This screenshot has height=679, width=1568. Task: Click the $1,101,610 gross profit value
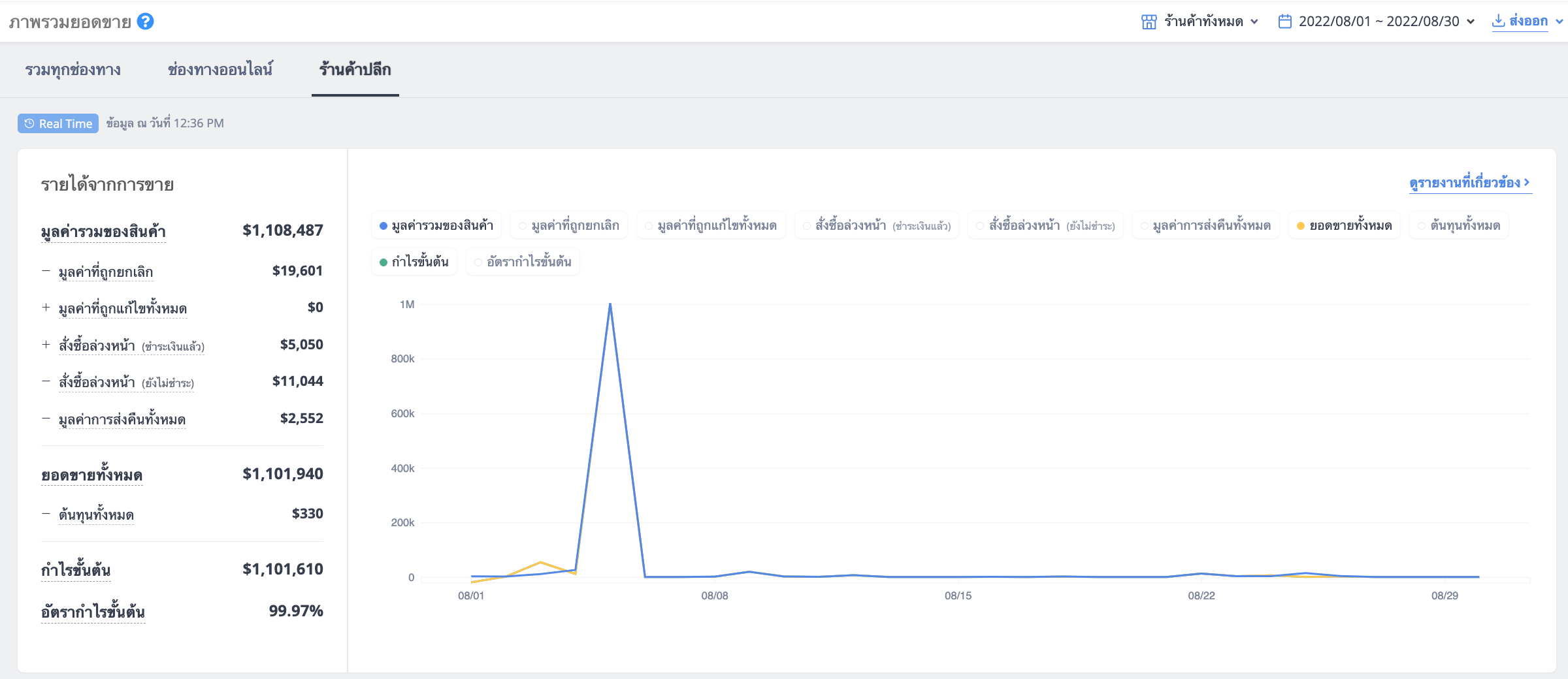283,569
